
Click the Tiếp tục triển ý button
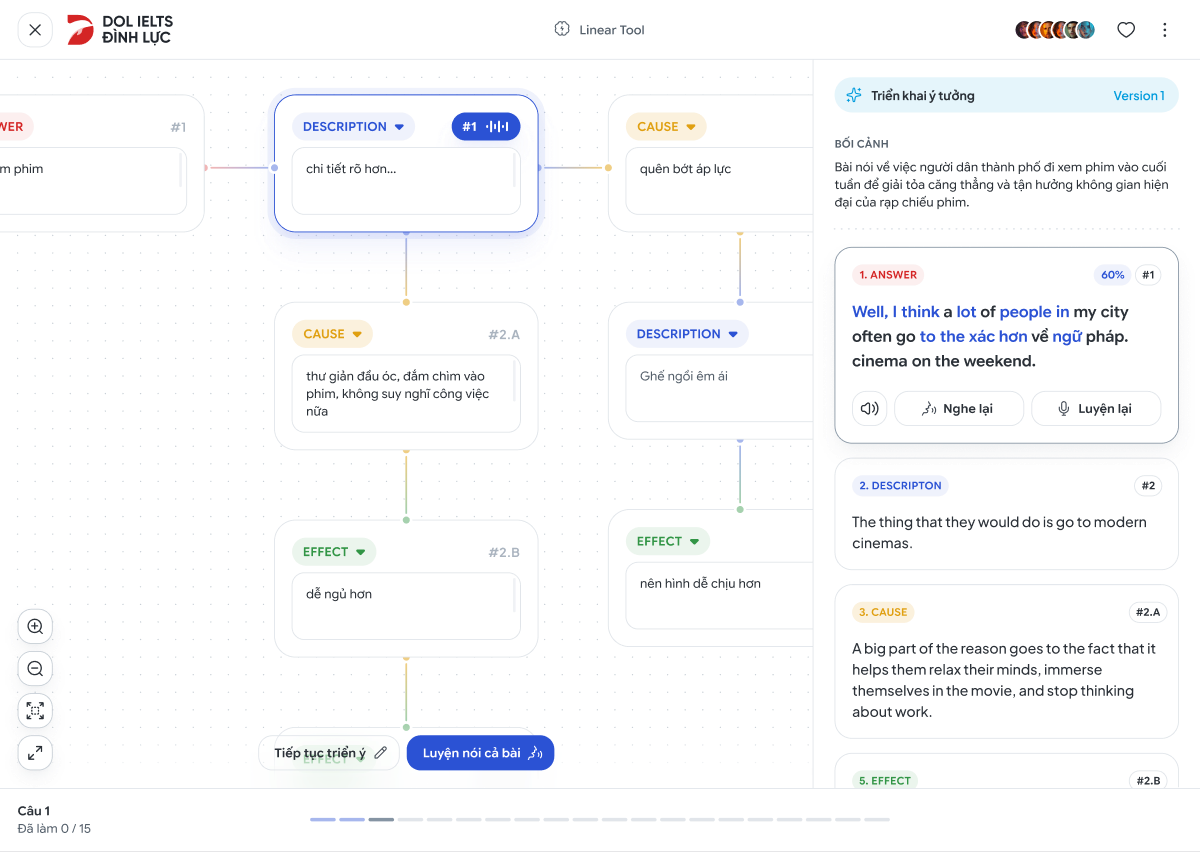329,753
